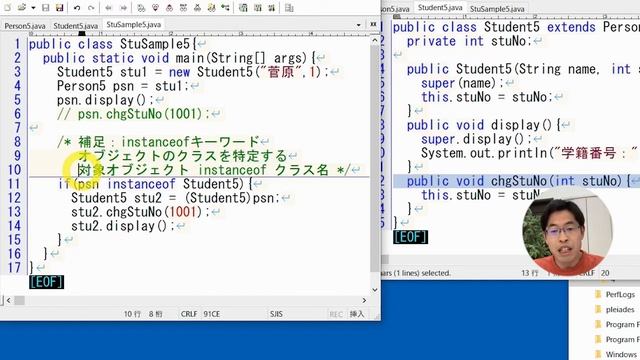Select Student5.java tab in right editor window

(440, 8)
